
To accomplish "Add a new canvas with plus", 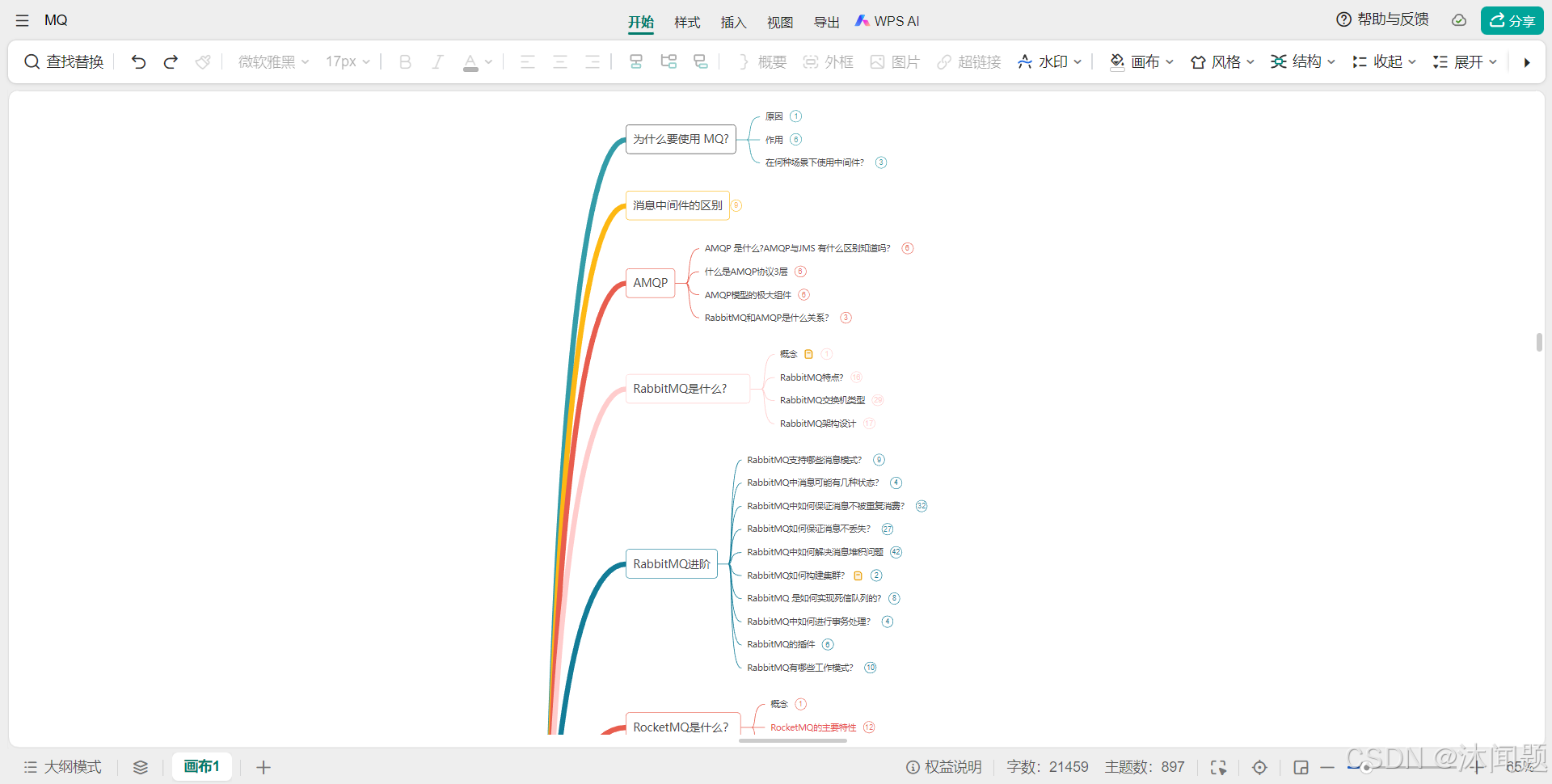I will coord(264,767).
